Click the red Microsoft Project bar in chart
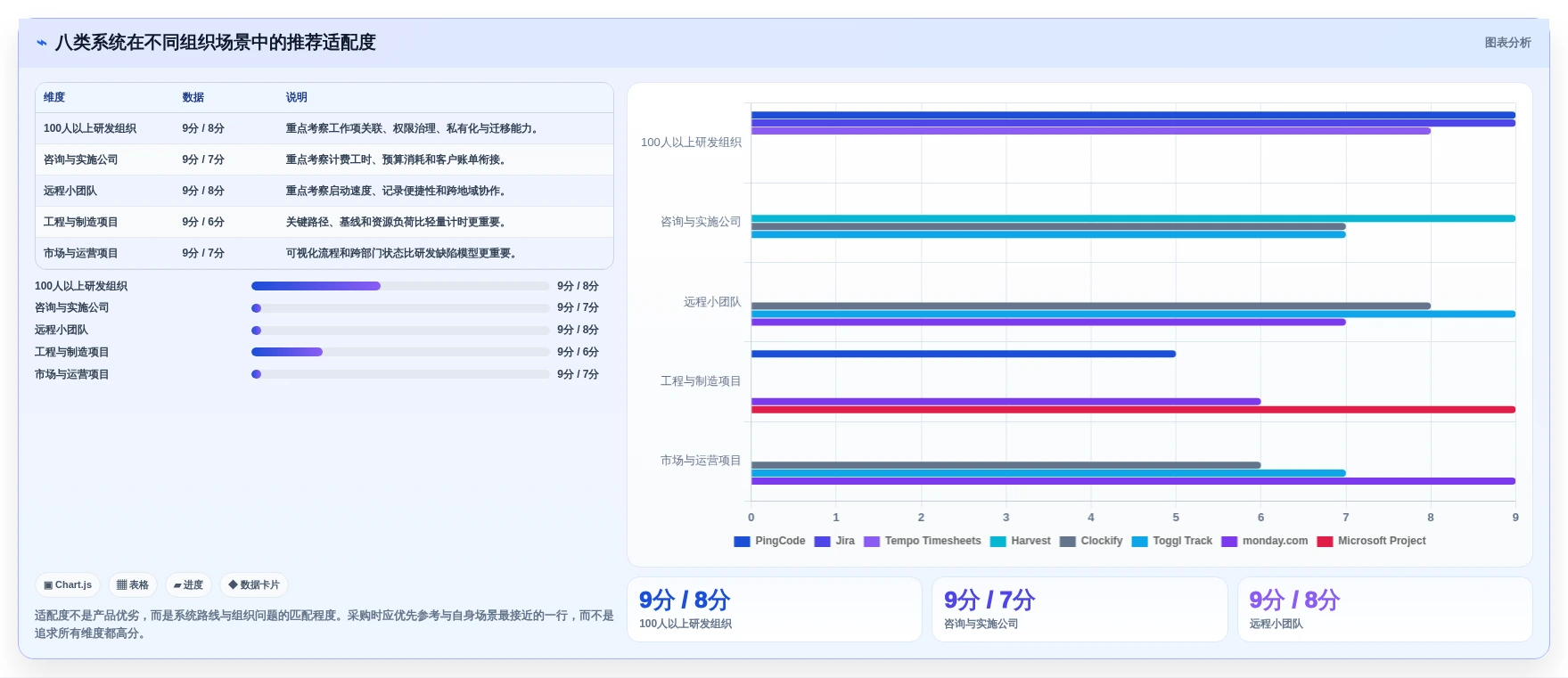1568x678 pixels. (x=1133, y=410)
